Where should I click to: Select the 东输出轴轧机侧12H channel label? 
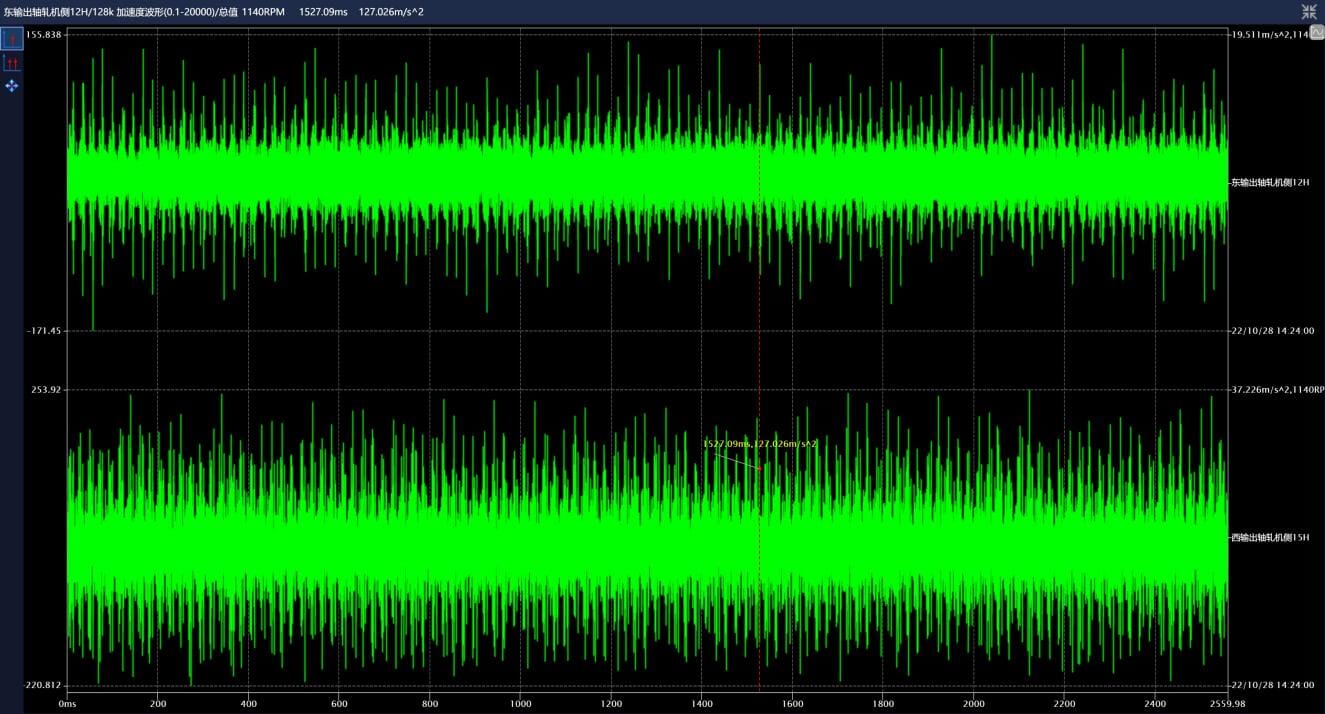tap(1270, 182)
